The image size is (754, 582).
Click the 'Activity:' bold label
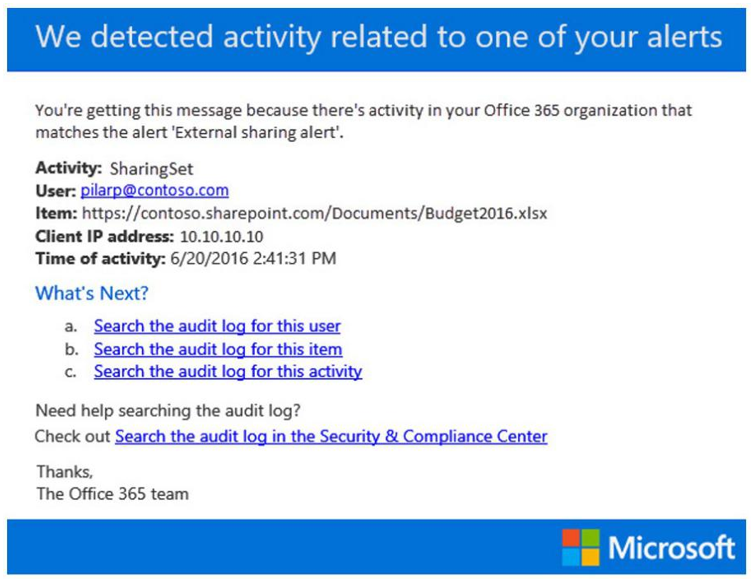click(69, 168)
